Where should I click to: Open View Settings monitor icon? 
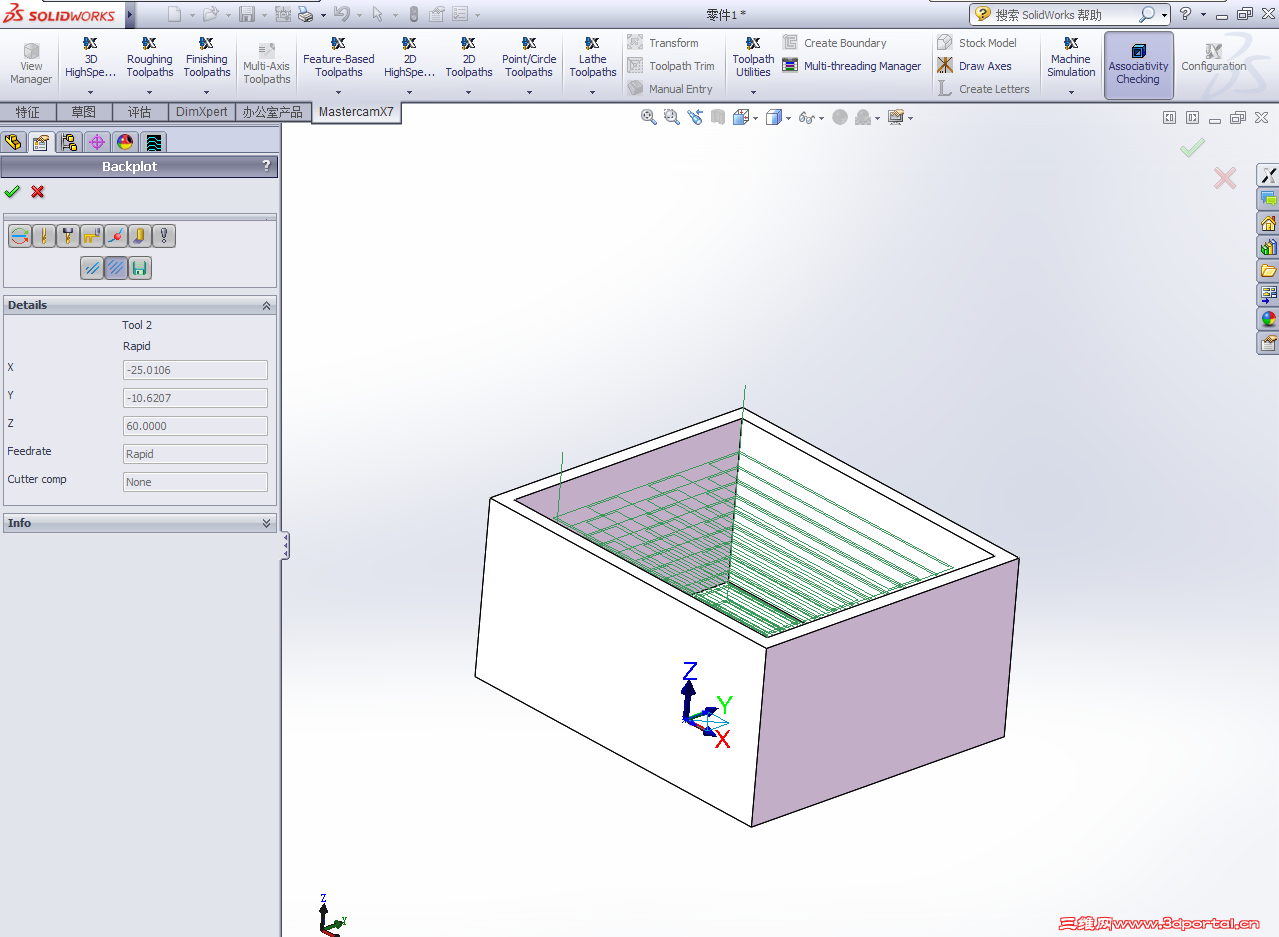(x=896, y=117)
